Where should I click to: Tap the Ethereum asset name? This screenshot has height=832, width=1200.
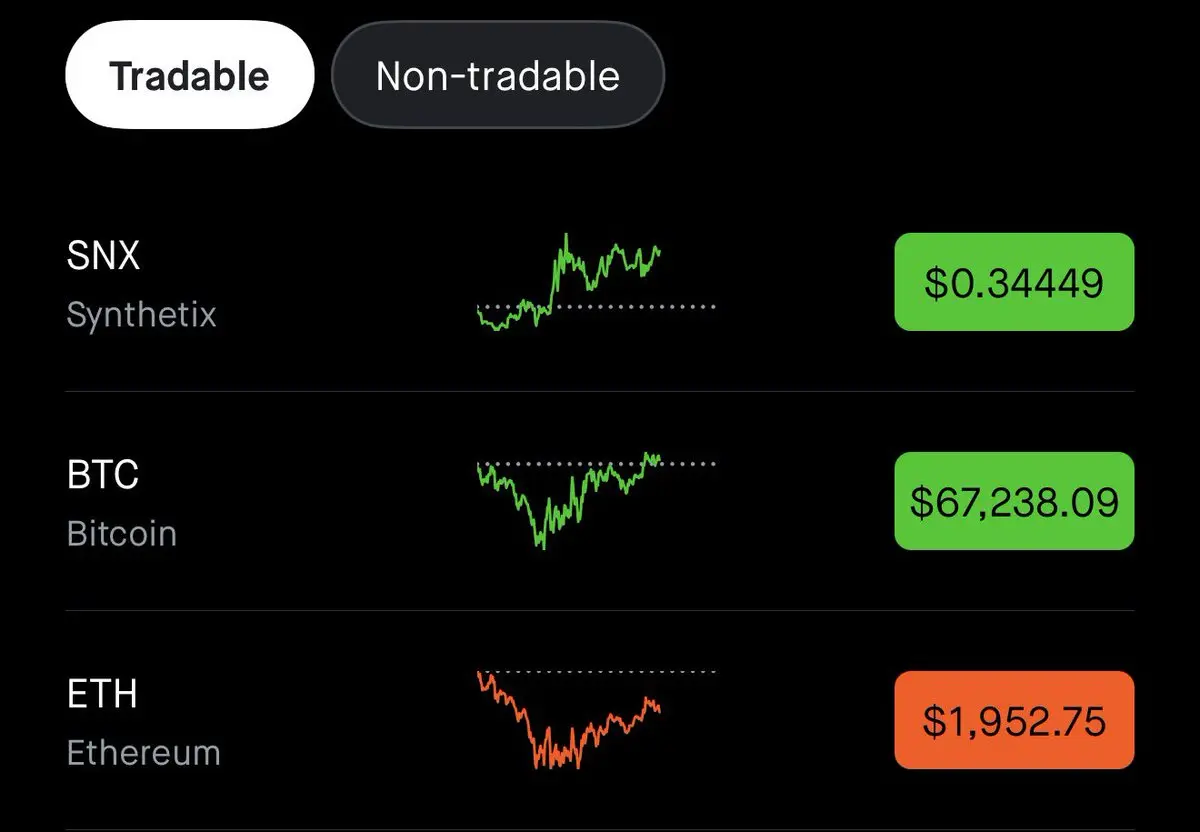143,752
